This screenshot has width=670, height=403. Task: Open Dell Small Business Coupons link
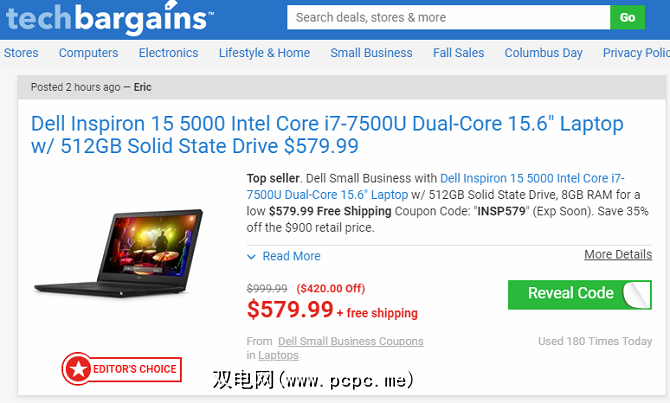(x=351, y=341)
